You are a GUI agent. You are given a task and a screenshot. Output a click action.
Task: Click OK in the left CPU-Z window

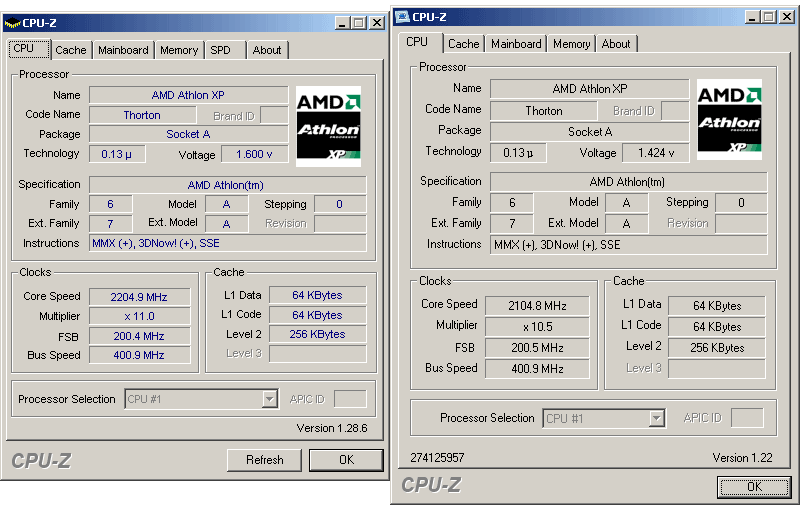pyautogui.click(x=346, y=460)
